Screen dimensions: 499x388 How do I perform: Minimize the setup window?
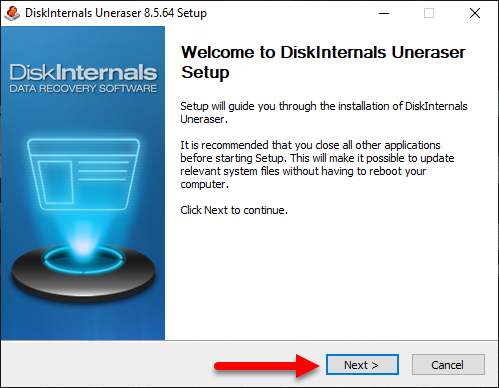click(x=384, y=13)
